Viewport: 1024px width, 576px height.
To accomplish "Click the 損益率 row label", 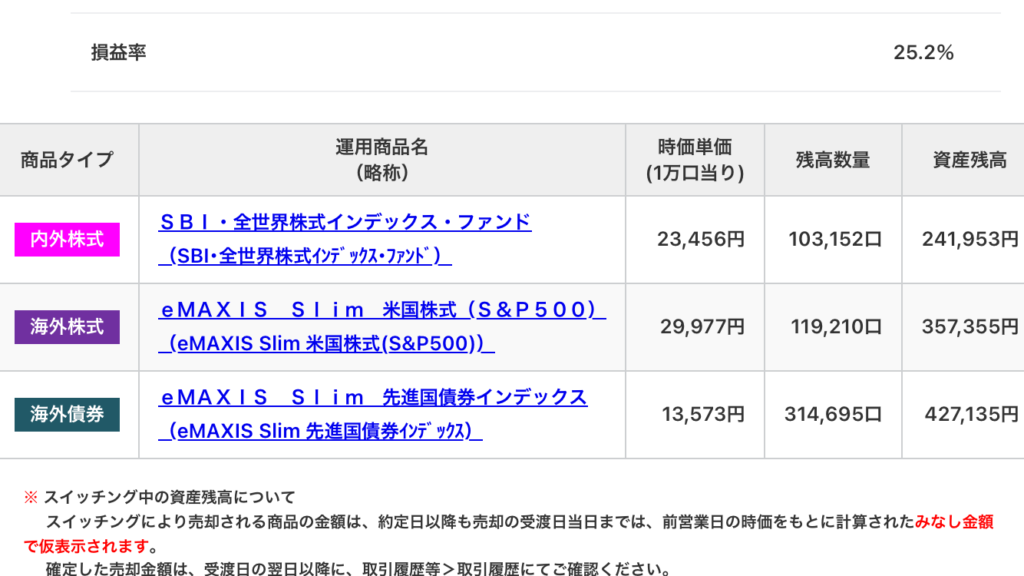I will [x=118, y=53].
